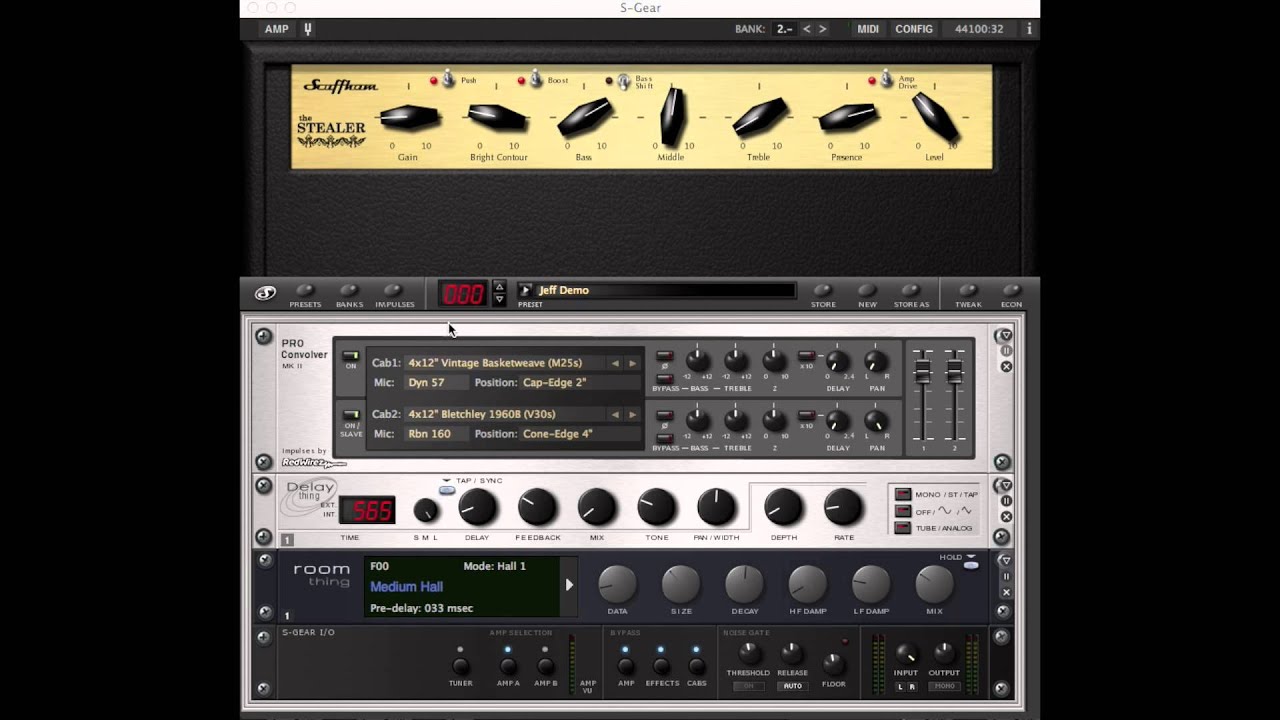Image resolution: width=1280 pixels, height=720 pixels.
Task: Click the Store preset button
Action: coord(823,291)
